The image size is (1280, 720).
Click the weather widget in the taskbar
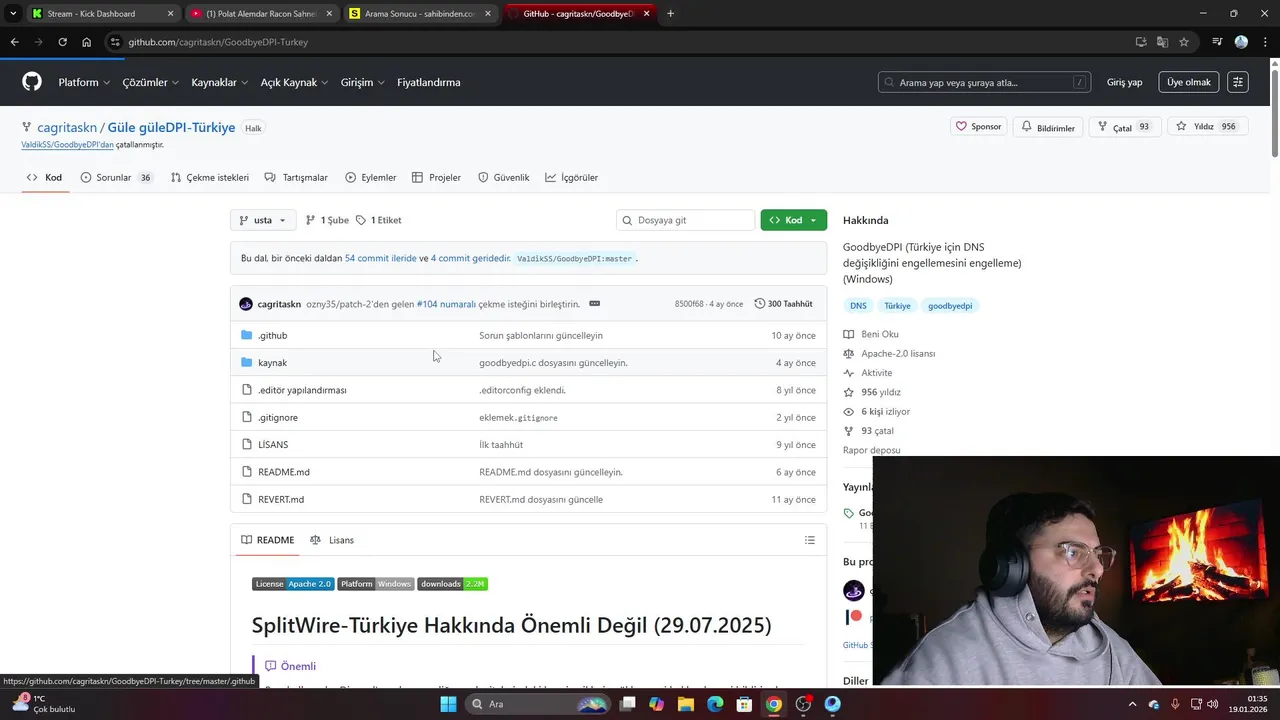click(42, 704)
